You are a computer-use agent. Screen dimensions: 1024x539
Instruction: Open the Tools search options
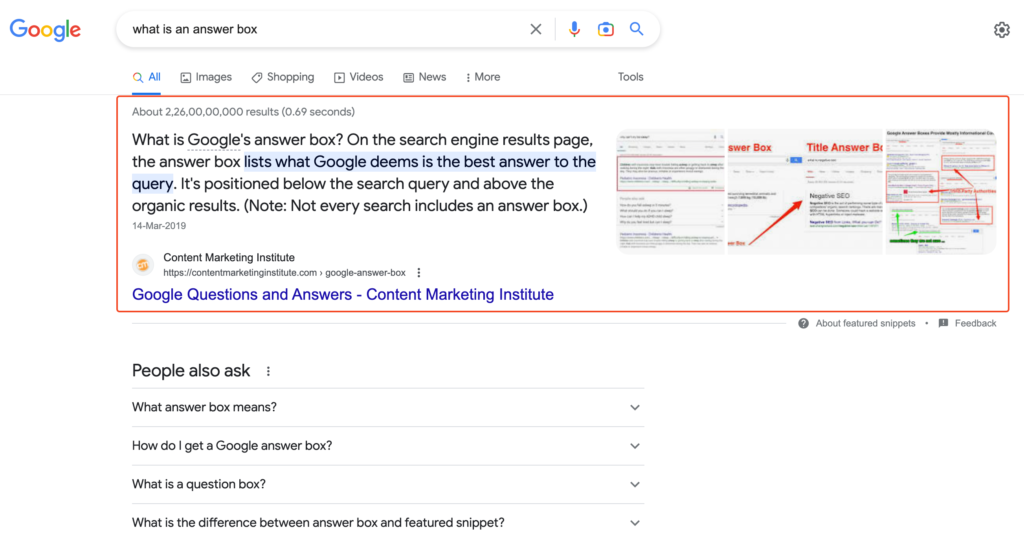click(630, 77)
